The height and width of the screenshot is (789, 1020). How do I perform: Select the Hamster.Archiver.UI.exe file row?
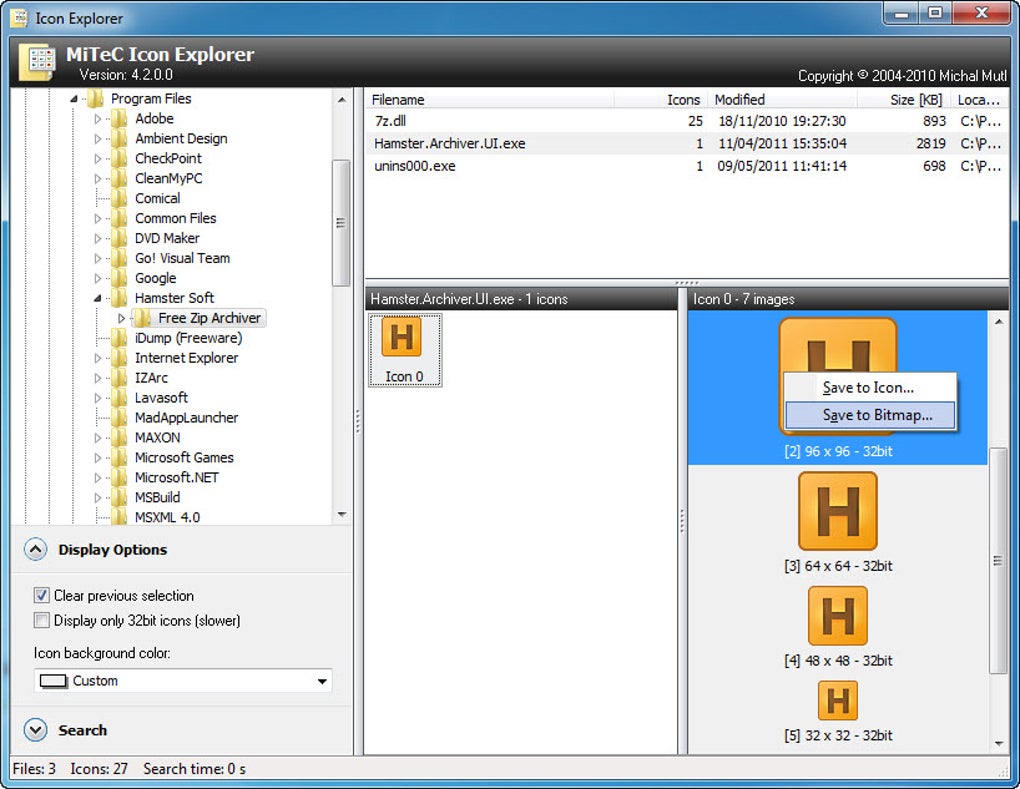click(x=686, y=143)
